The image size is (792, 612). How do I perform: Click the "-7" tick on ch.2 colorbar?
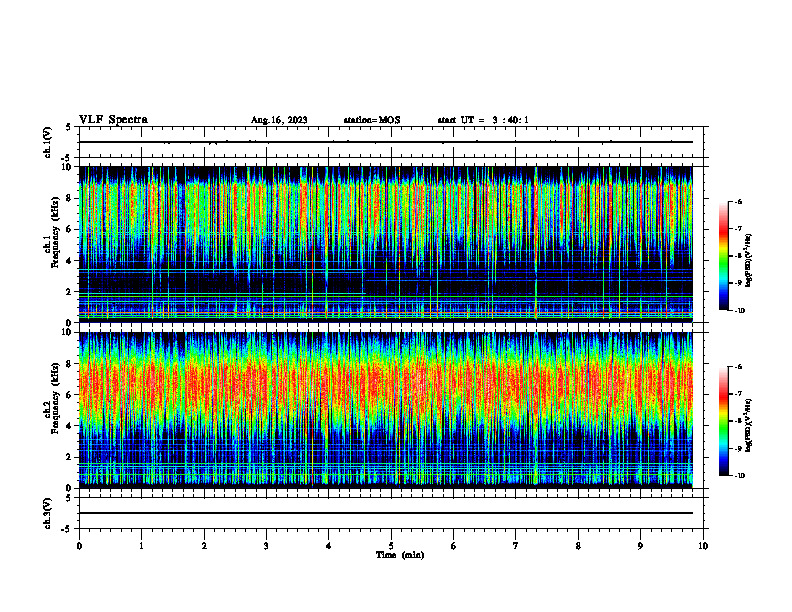(738, 394)
